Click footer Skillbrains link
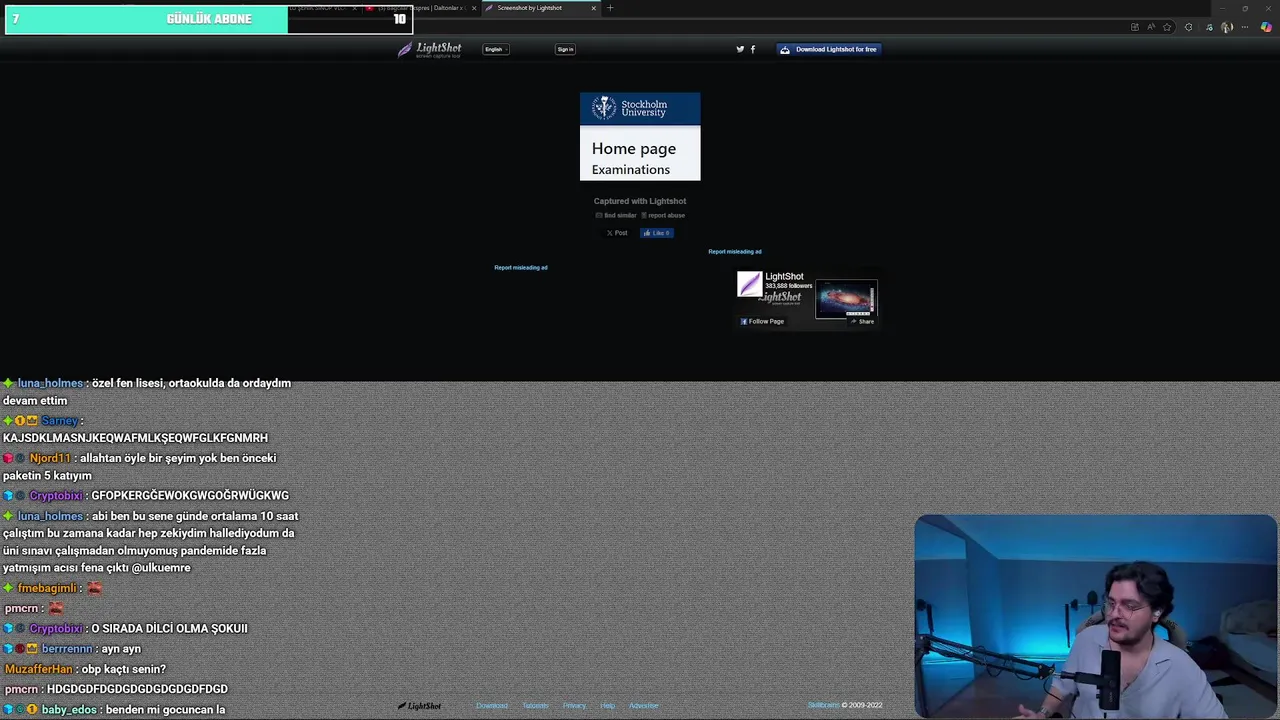 click(823, 706)
